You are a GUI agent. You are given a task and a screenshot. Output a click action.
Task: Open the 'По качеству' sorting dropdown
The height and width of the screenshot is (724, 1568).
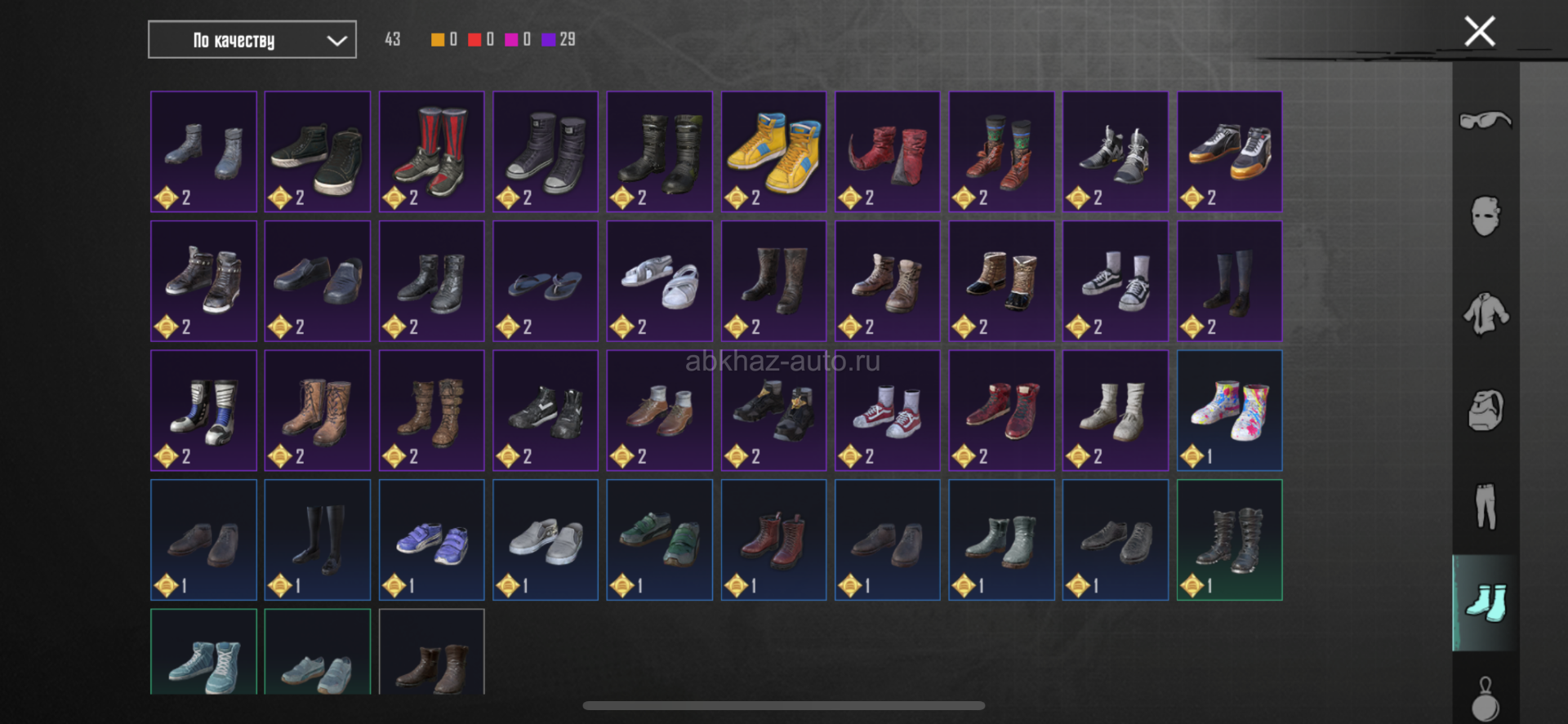(x=252, y=40)
